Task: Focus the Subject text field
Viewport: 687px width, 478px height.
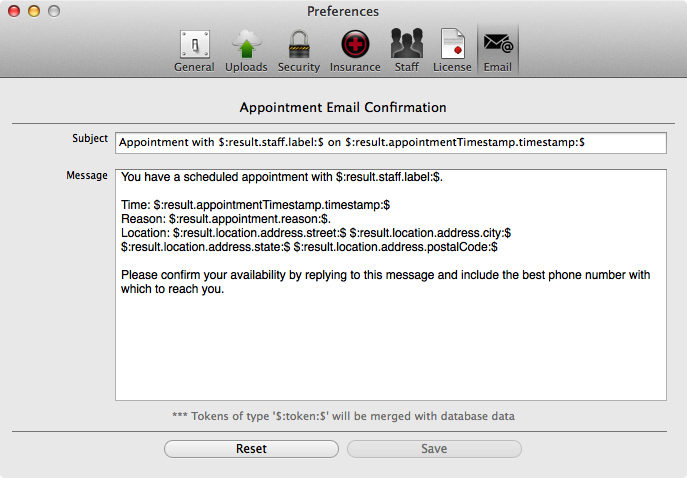Action: point(391,143)
